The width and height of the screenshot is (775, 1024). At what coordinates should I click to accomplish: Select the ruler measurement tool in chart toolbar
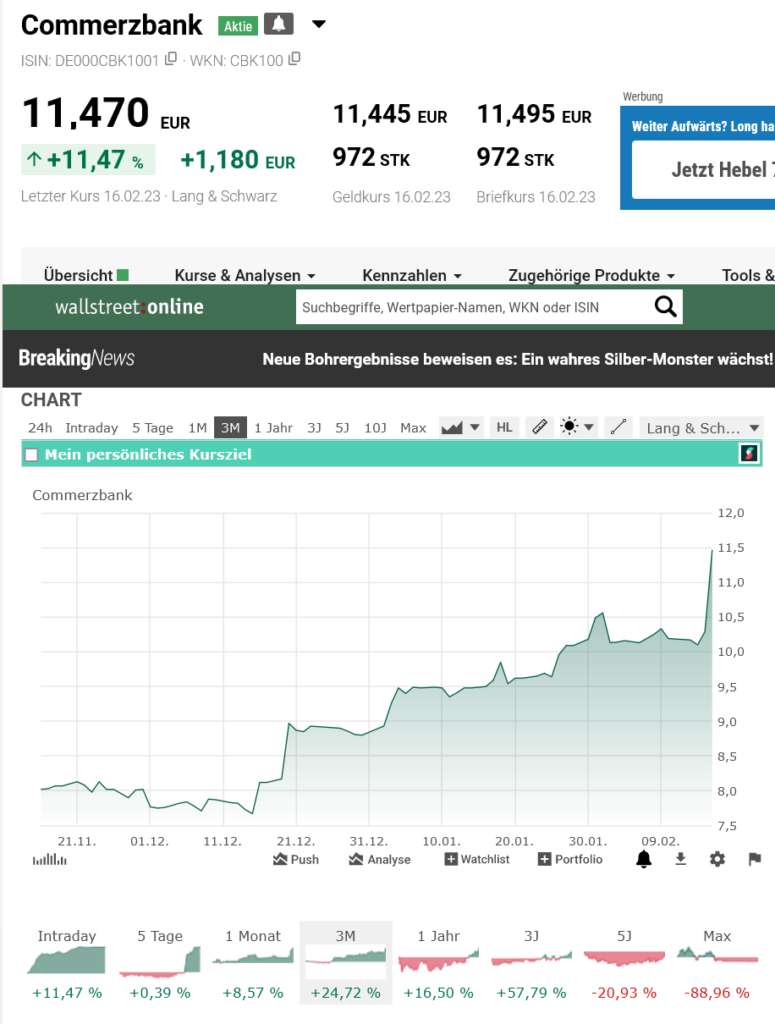(540, 427)
